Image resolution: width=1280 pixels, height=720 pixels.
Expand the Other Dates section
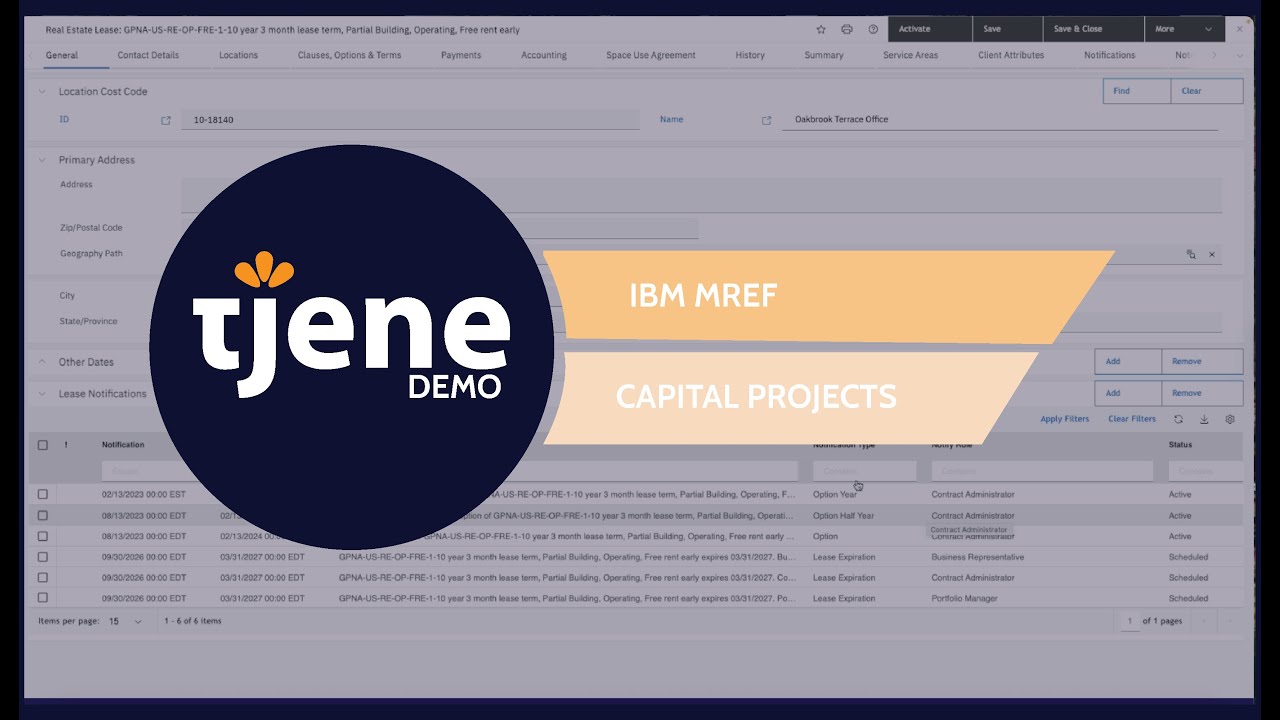pyautogui.click(x=42, y=362)
